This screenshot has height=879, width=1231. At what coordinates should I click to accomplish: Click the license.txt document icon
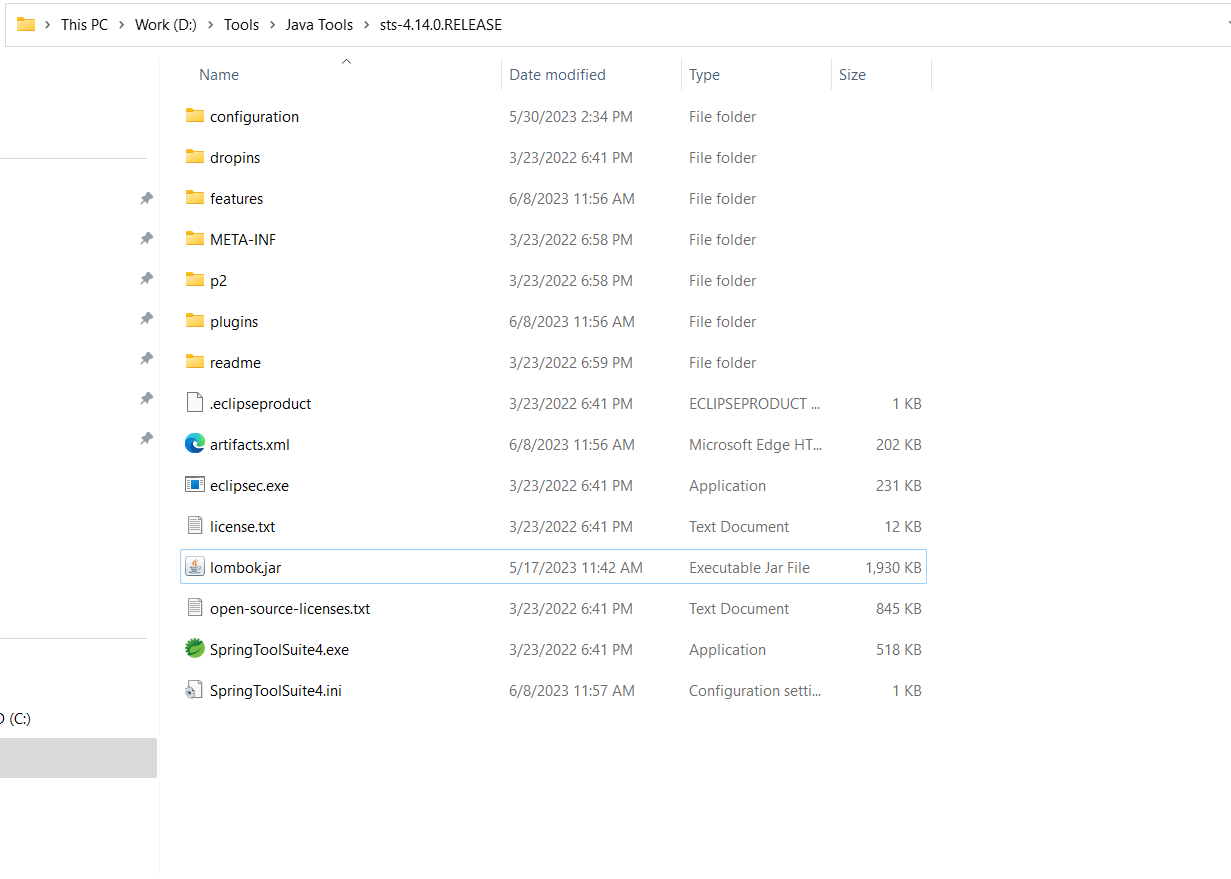tap(195, 526)
